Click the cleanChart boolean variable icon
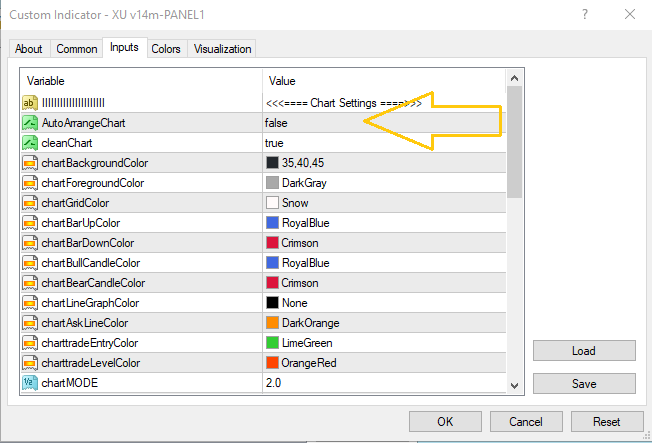Screen dimensions: 652x443 coord(30,143)
